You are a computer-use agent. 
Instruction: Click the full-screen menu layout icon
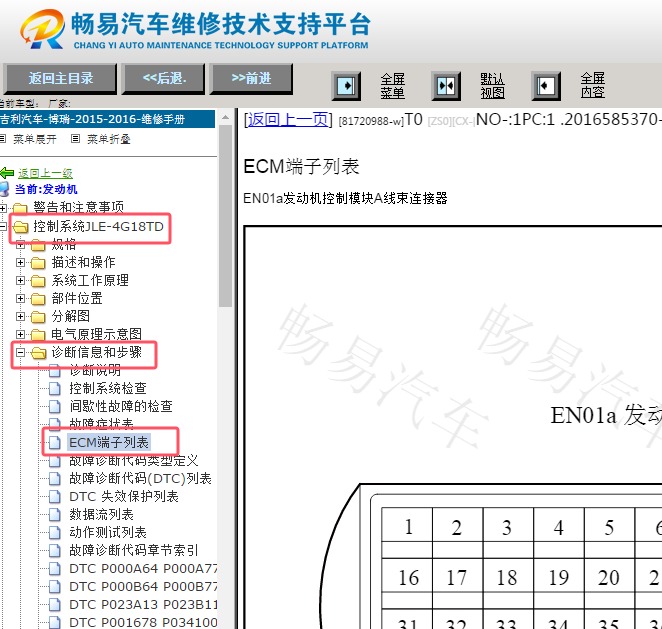tap(346, 86)
